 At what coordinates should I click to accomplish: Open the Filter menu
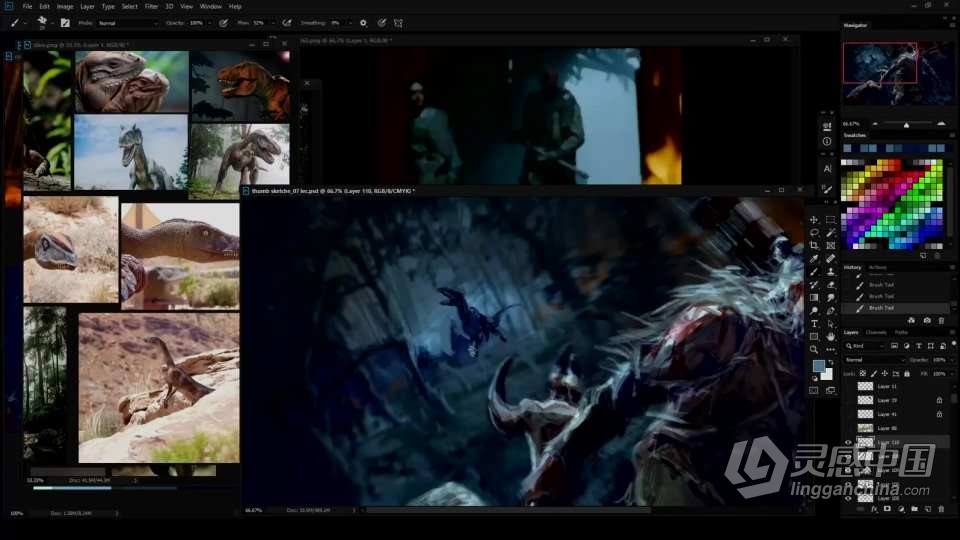click(151, 6)
